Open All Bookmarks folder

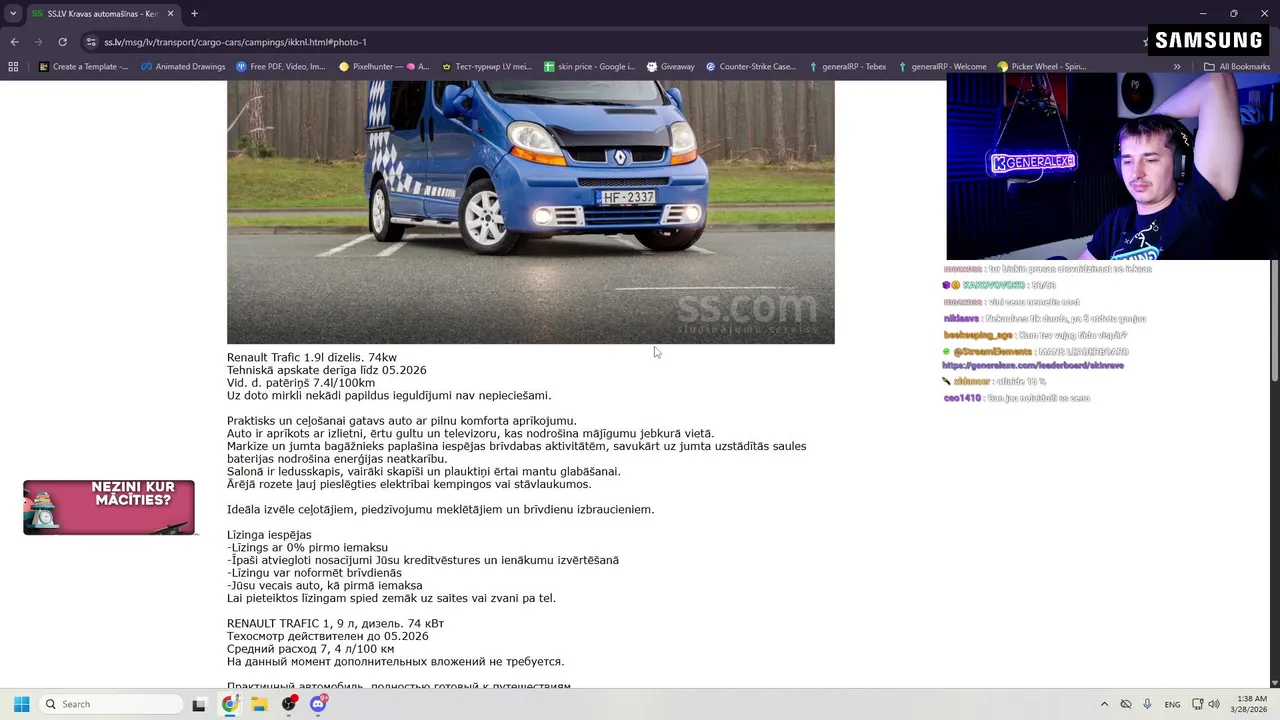pos(1237,67)
